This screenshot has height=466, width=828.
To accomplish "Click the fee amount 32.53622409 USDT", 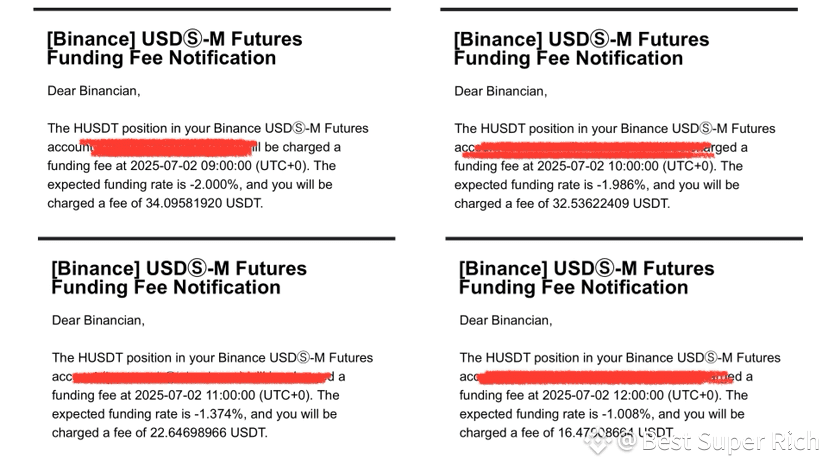I will [611, 203].
